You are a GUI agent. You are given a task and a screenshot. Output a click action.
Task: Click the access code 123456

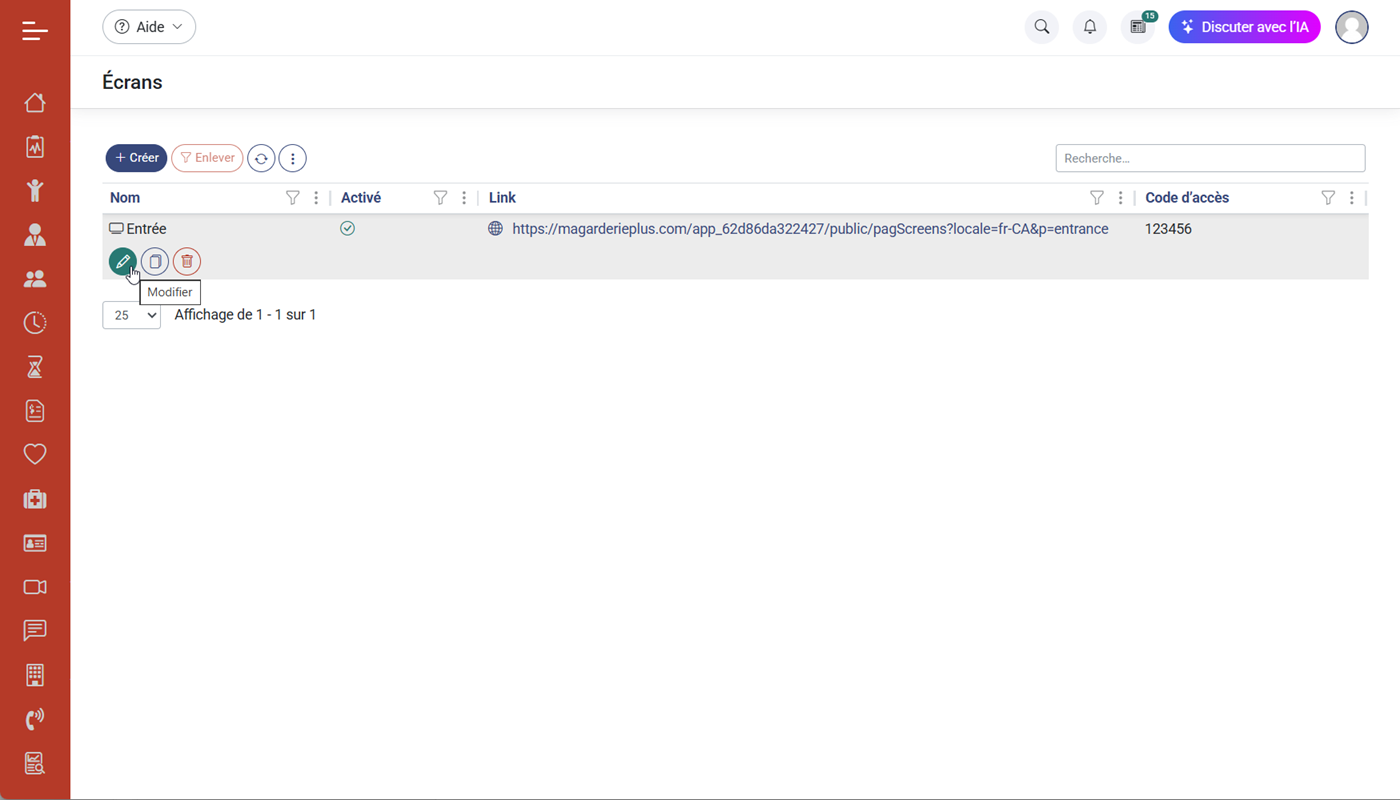pos(1168,229)
